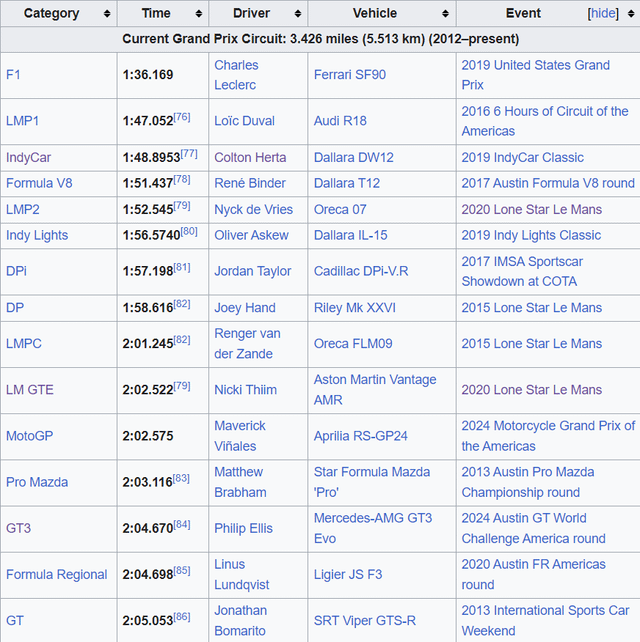The height and width of the screenshot is (642, 640).
Task: Open the Audi R18 vehicle link
Action: click(340, 121)
